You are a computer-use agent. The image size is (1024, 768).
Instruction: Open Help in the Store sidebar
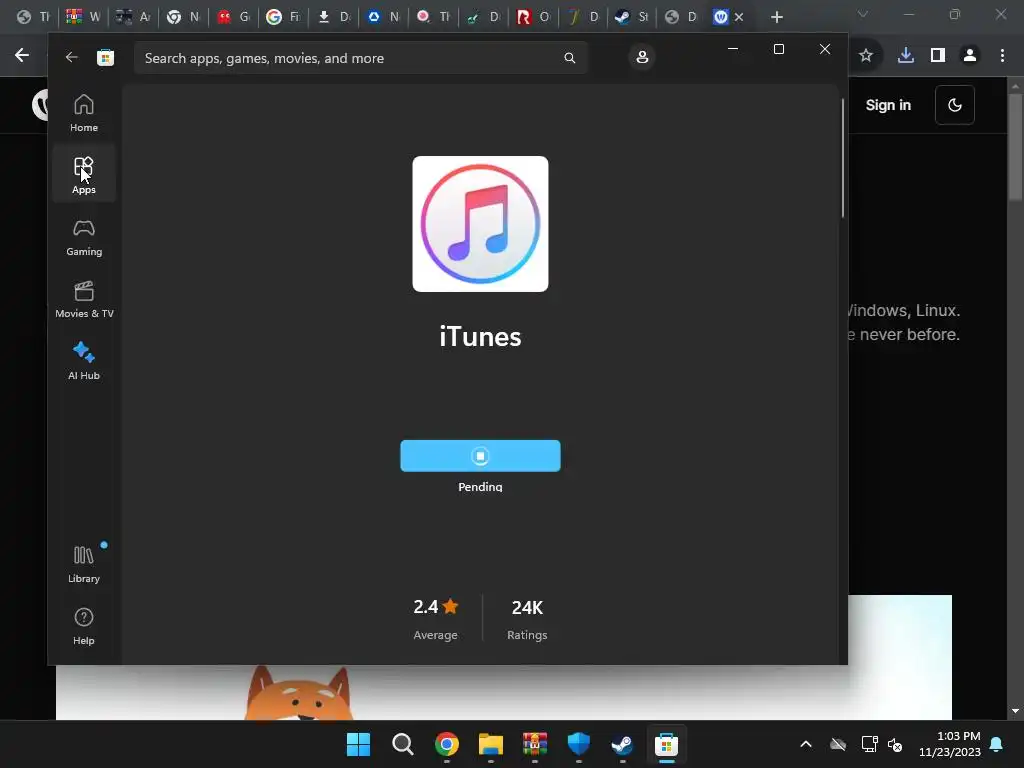[84, 626]
